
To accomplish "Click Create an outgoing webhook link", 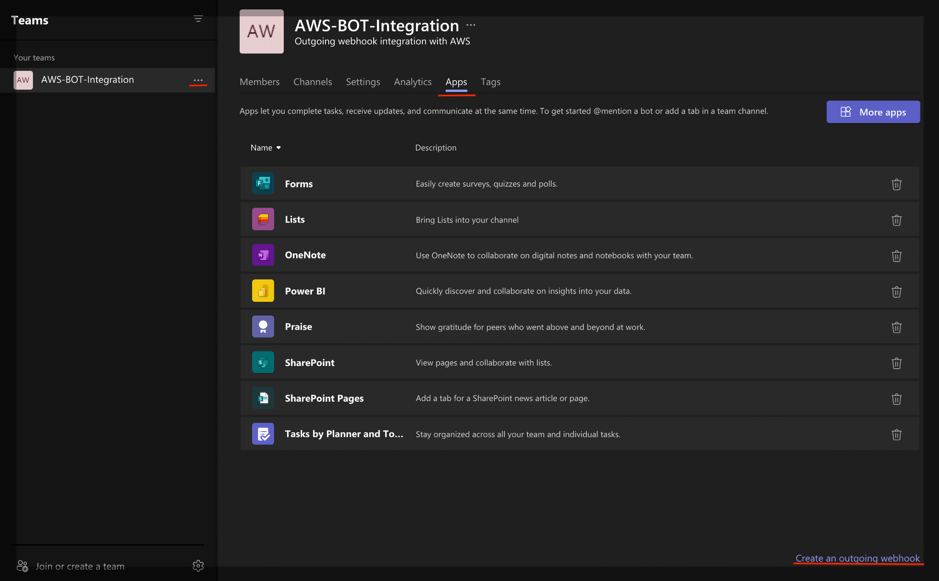I will (x=857, y=558).
